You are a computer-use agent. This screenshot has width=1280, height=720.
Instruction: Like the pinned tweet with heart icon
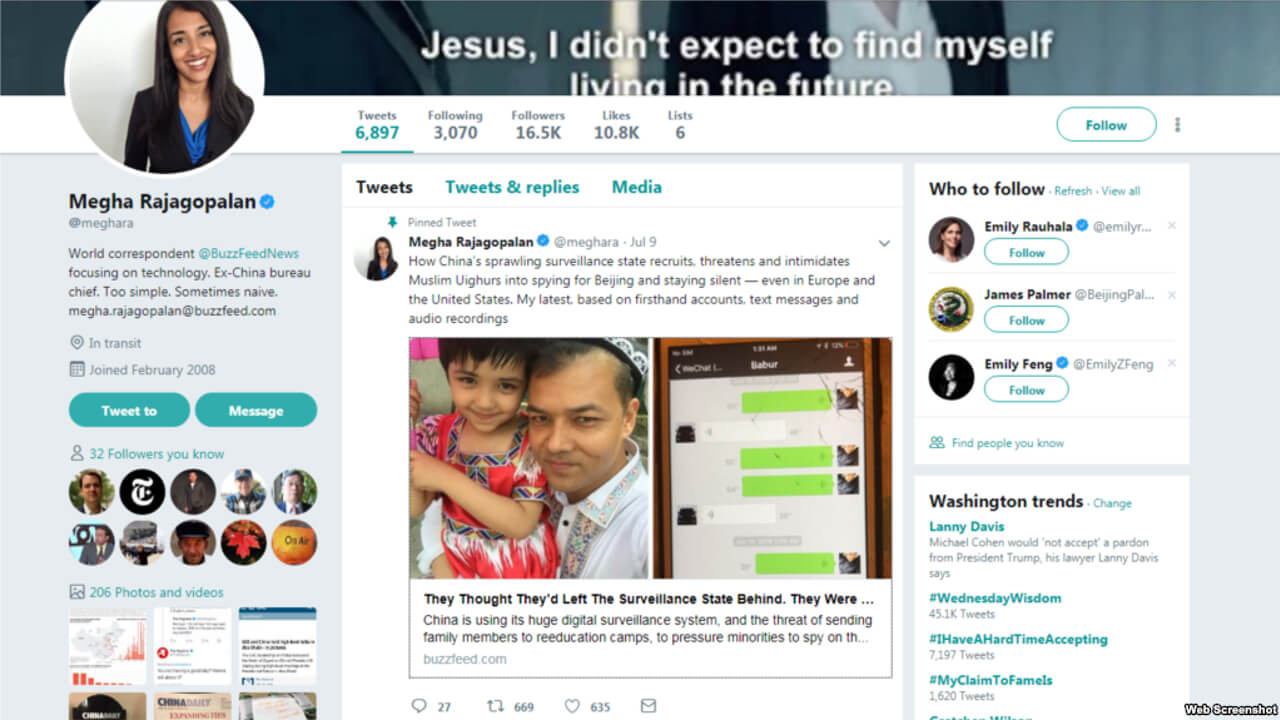click(x=572, y=706)
